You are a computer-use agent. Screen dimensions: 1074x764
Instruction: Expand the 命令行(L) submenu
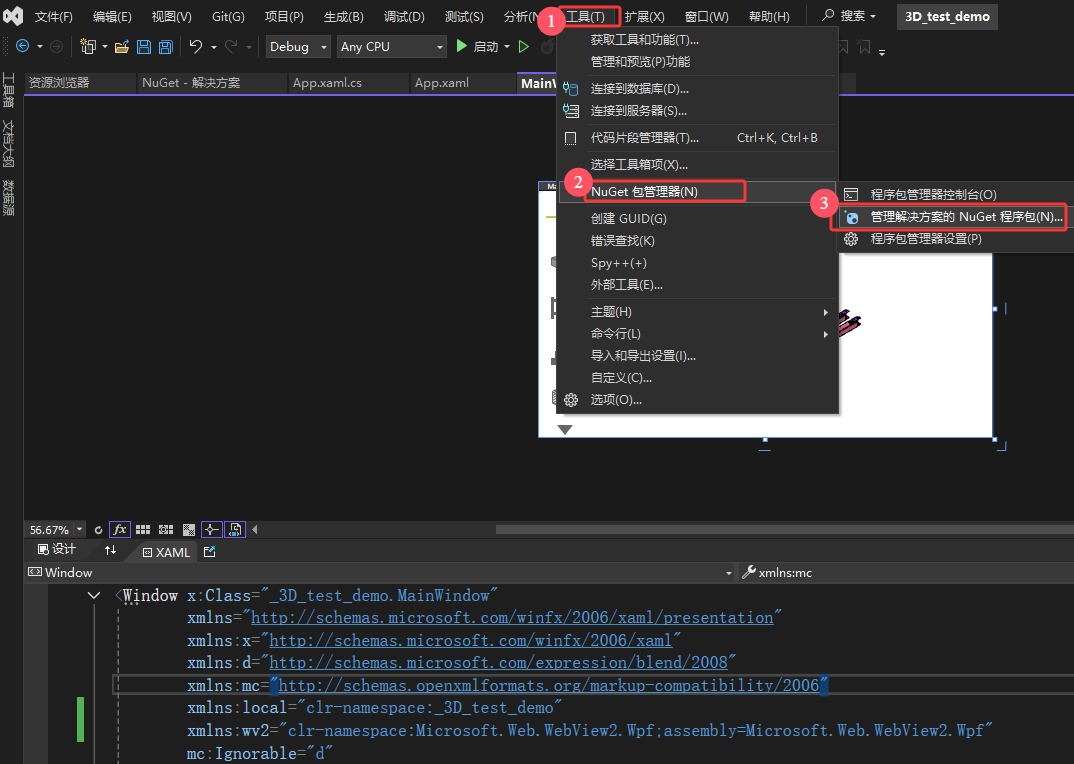click(697, 334)
